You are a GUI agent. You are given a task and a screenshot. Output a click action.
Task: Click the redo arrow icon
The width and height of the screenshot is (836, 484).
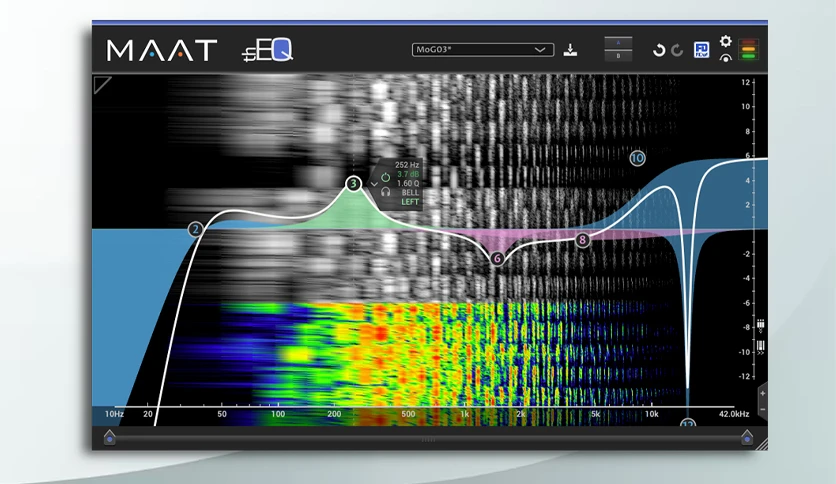click(x=677, y=50)
